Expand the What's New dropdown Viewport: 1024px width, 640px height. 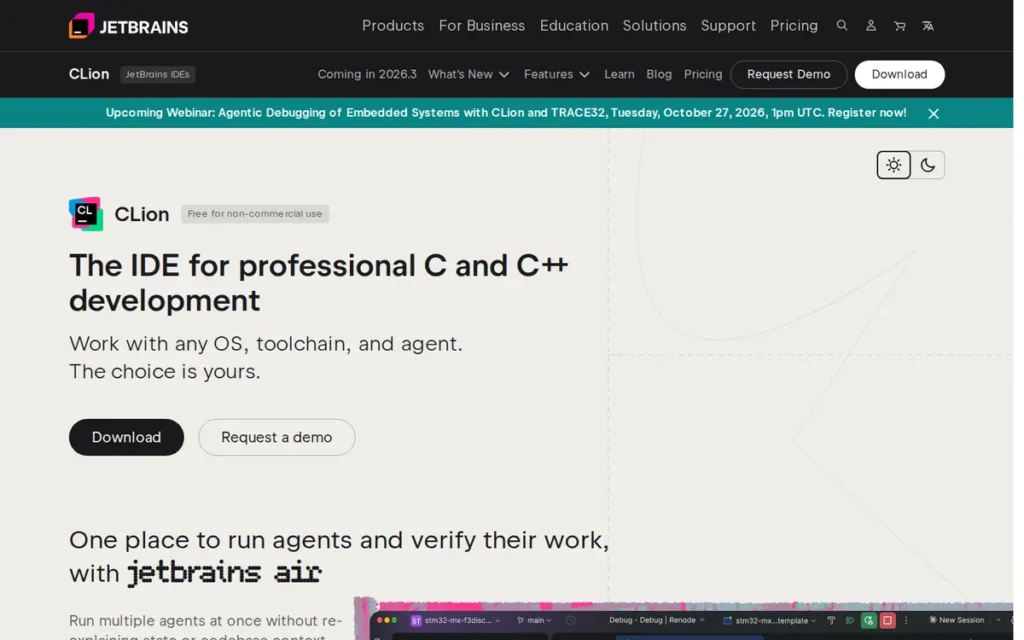(x=468, y=74)
